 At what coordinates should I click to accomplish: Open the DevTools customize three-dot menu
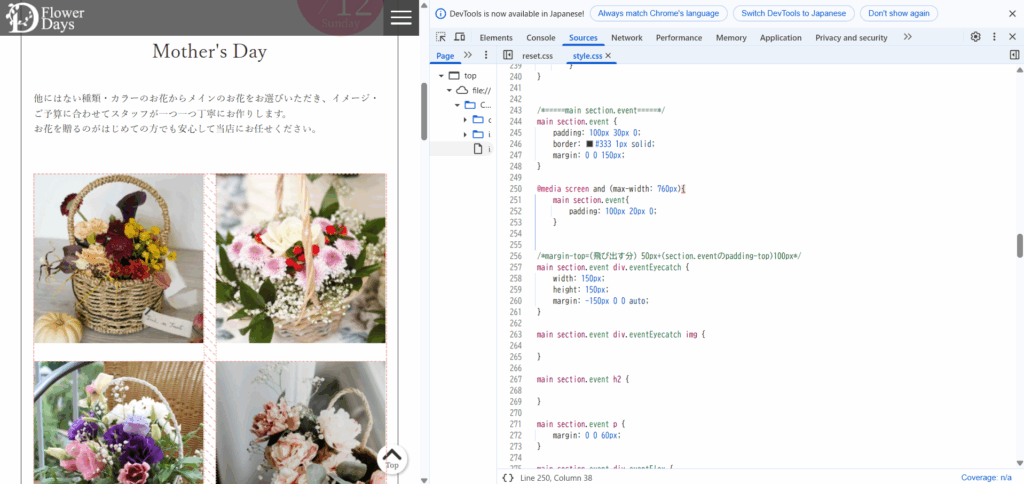(x=994, y=37)
